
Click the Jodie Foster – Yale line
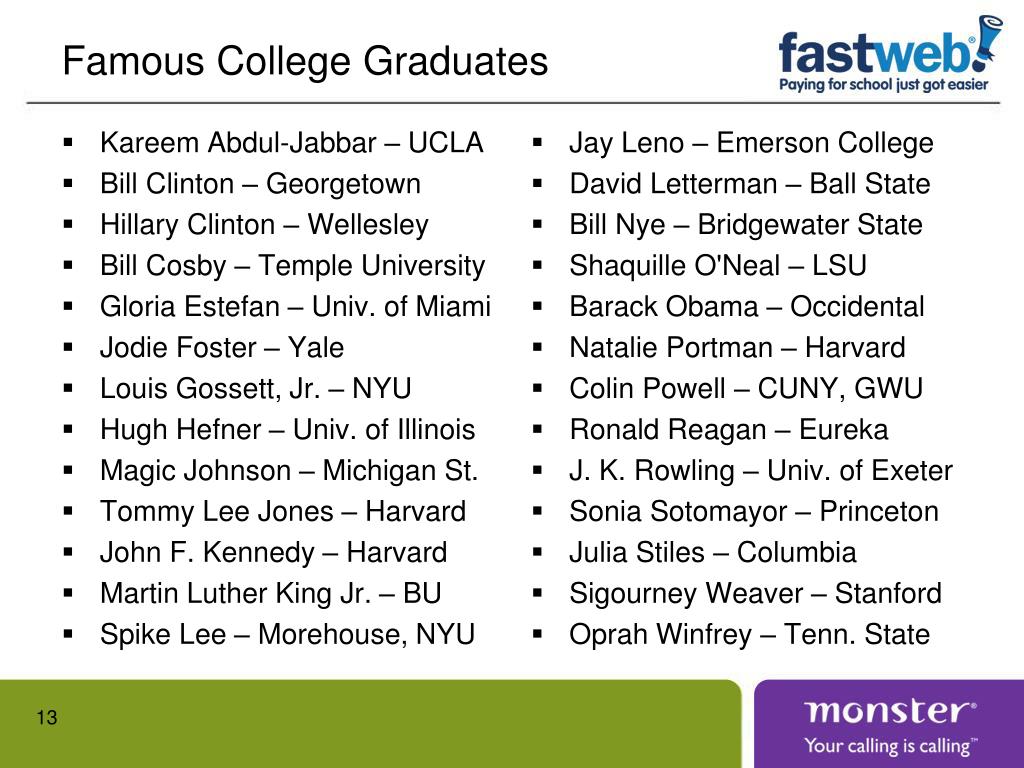tap(221, 348)
